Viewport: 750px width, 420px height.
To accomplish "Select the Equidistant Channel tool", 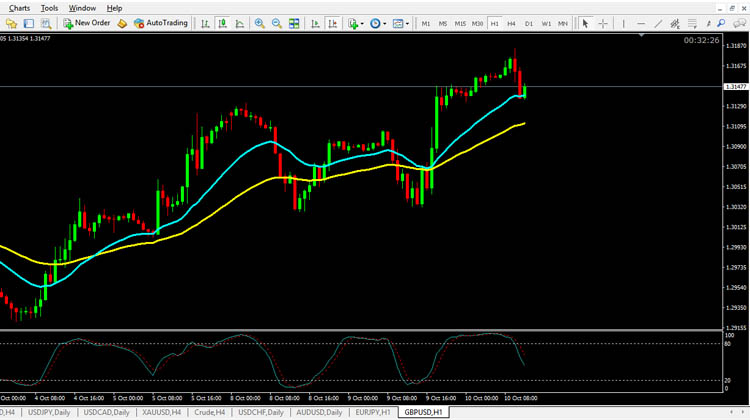I will (675, 23).
